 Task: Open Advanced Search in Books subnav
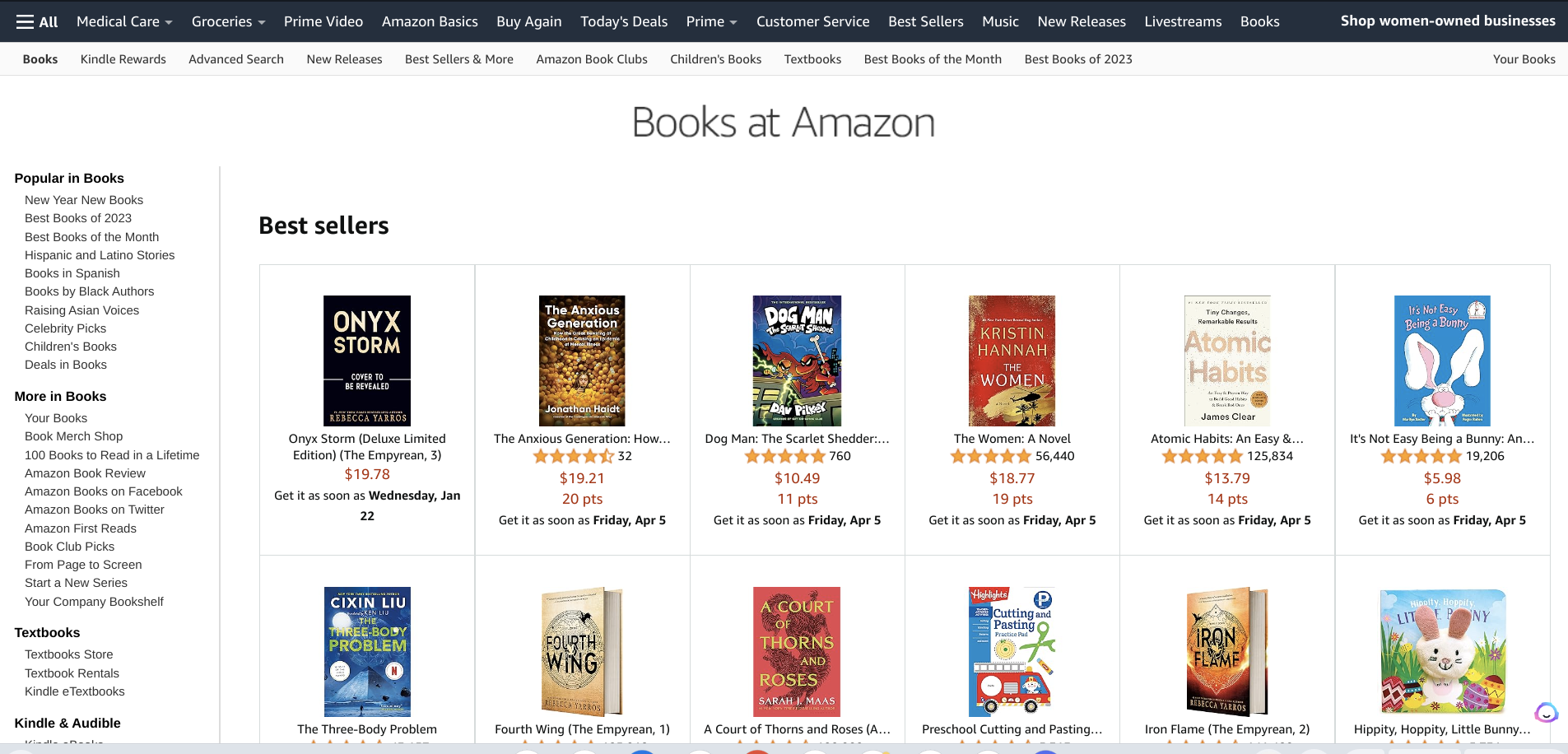236,59
